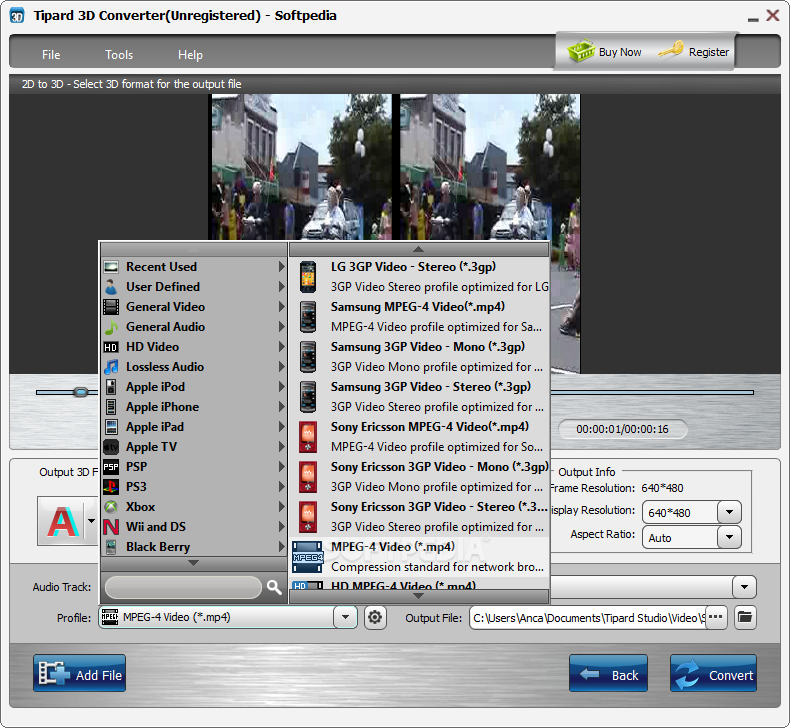The image size is (790, 728).
Task: Click the playback seek slider handle
Action: point(81,392)
